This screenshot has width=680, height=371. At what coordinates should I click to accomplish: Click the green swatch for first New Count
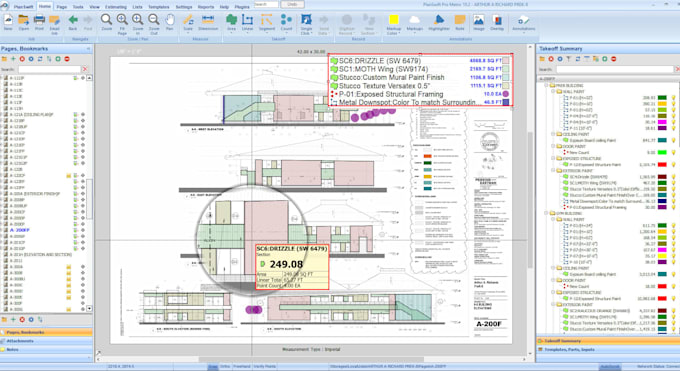[x=662, y=153]
